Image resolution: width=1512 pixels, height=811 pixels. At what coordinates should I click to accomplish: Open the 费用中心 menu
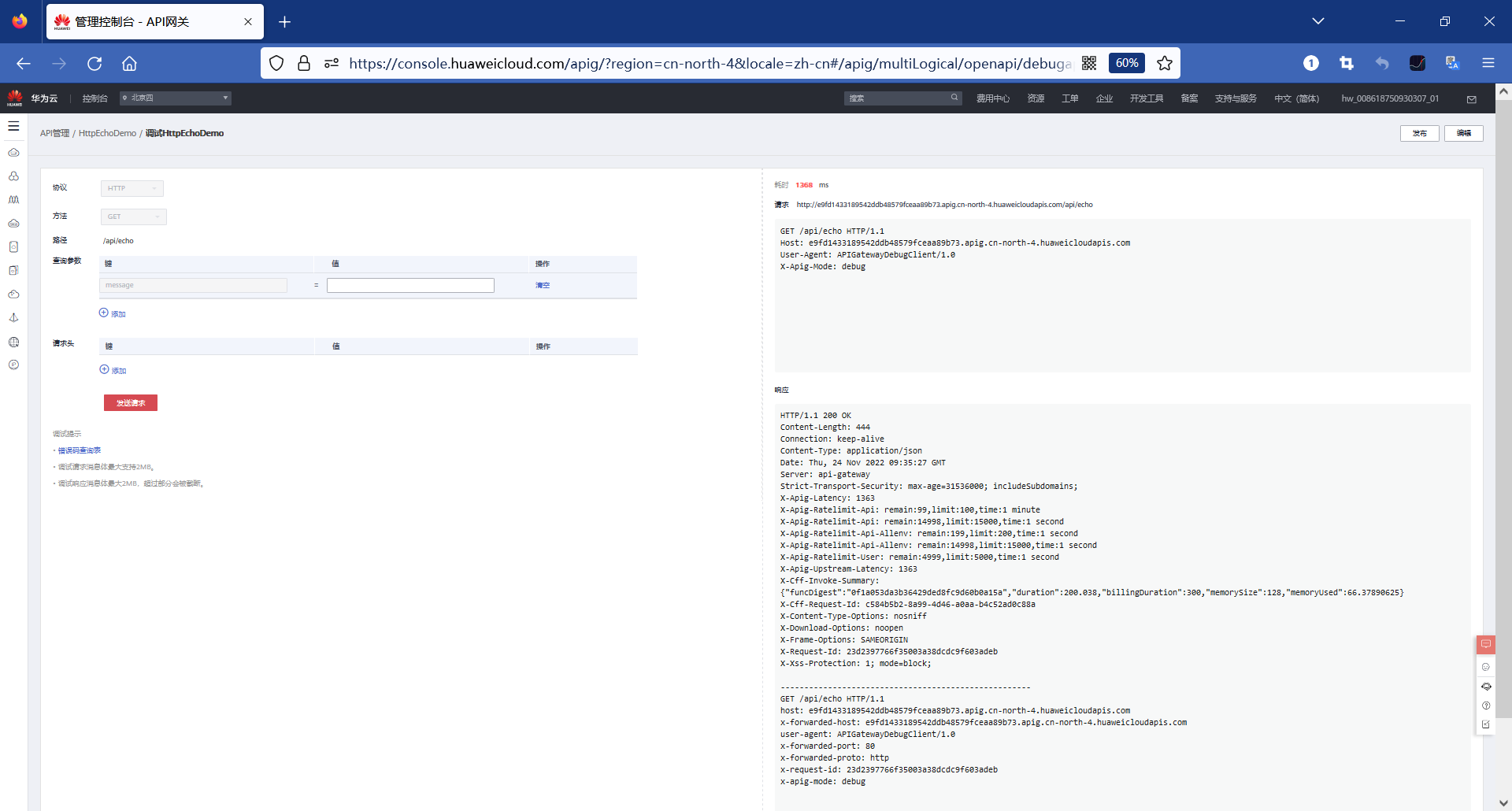(993, 98)
